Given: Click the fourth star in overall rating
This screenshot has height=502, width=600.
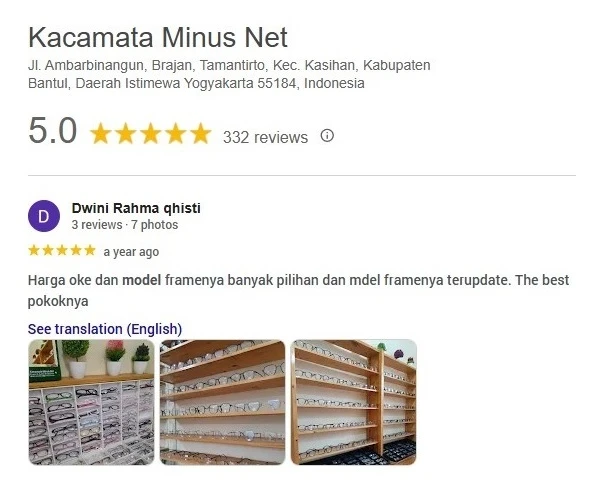Looking at the screenshot, I should pyautogui.click(x=176, y=133).
